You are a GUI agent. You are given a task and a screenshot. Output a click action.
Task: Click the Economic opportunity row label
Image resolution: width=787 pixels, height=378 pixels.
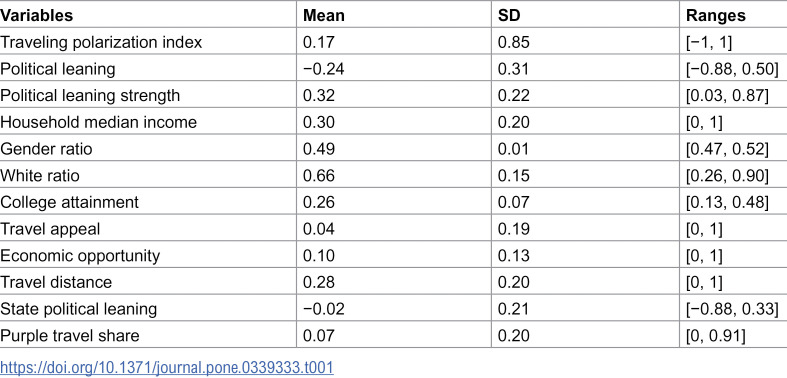(80, 255)
